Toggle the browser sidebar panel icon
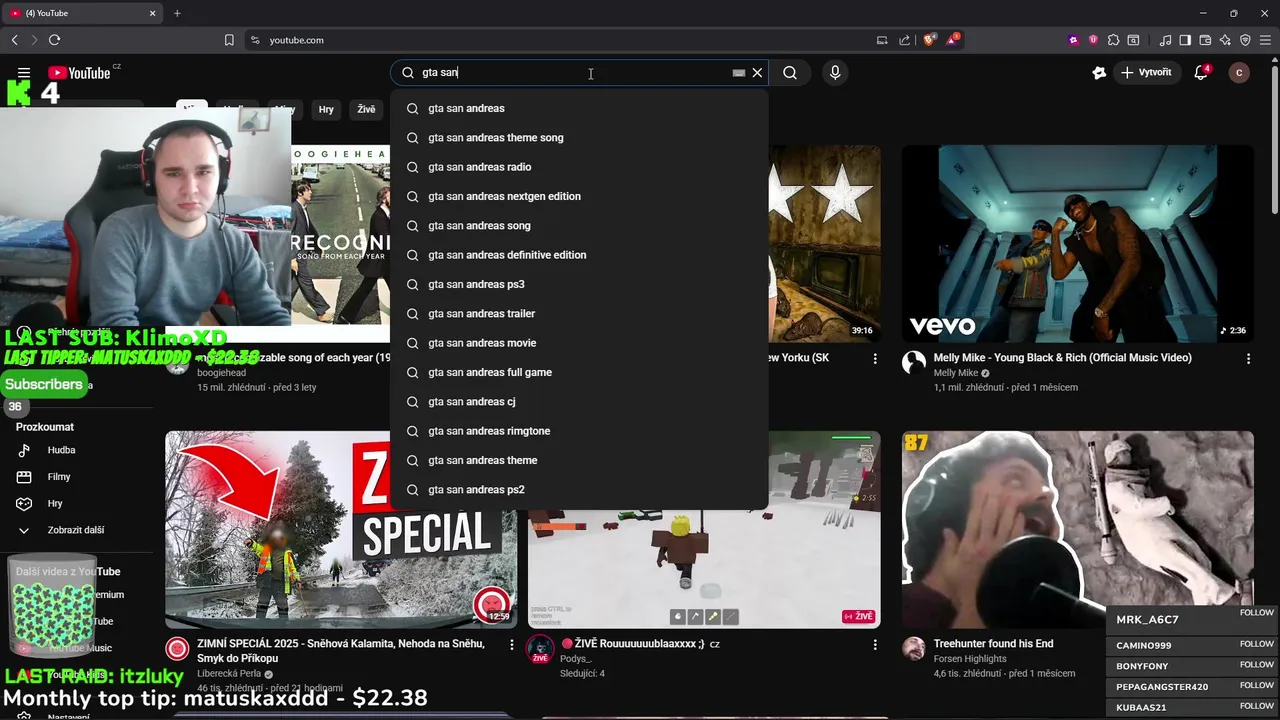The width and height of the screenshot is (1280, 720). (1185, 40)
